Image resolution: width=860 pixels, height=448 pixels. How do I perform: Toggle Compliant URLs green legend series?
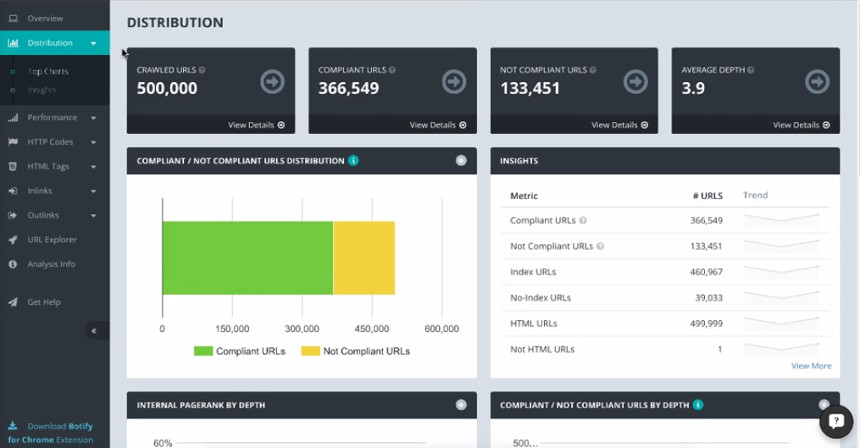coord(240,351)
